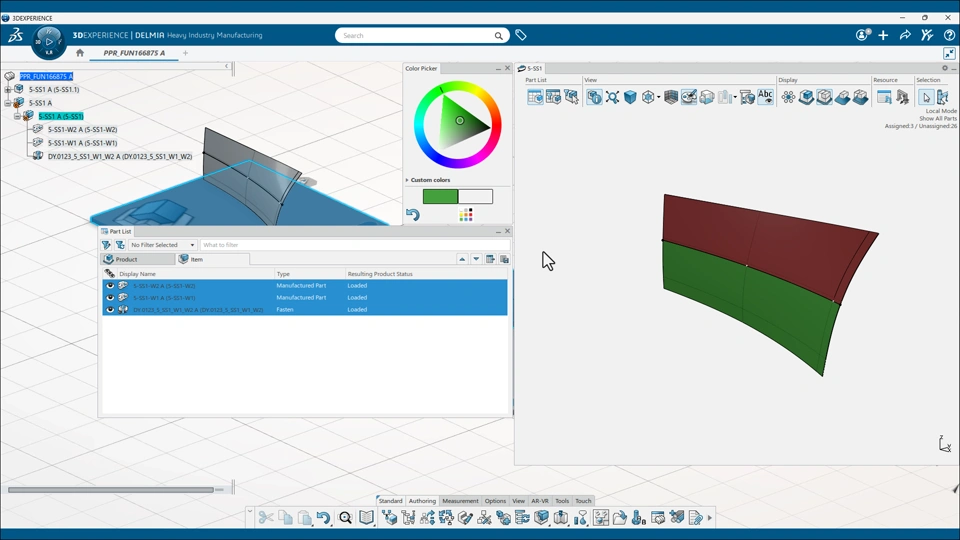The height and width of the screenshot is (540, 960).
Task: Click the tag icon beside the search bar
Action: click(520, 36)
